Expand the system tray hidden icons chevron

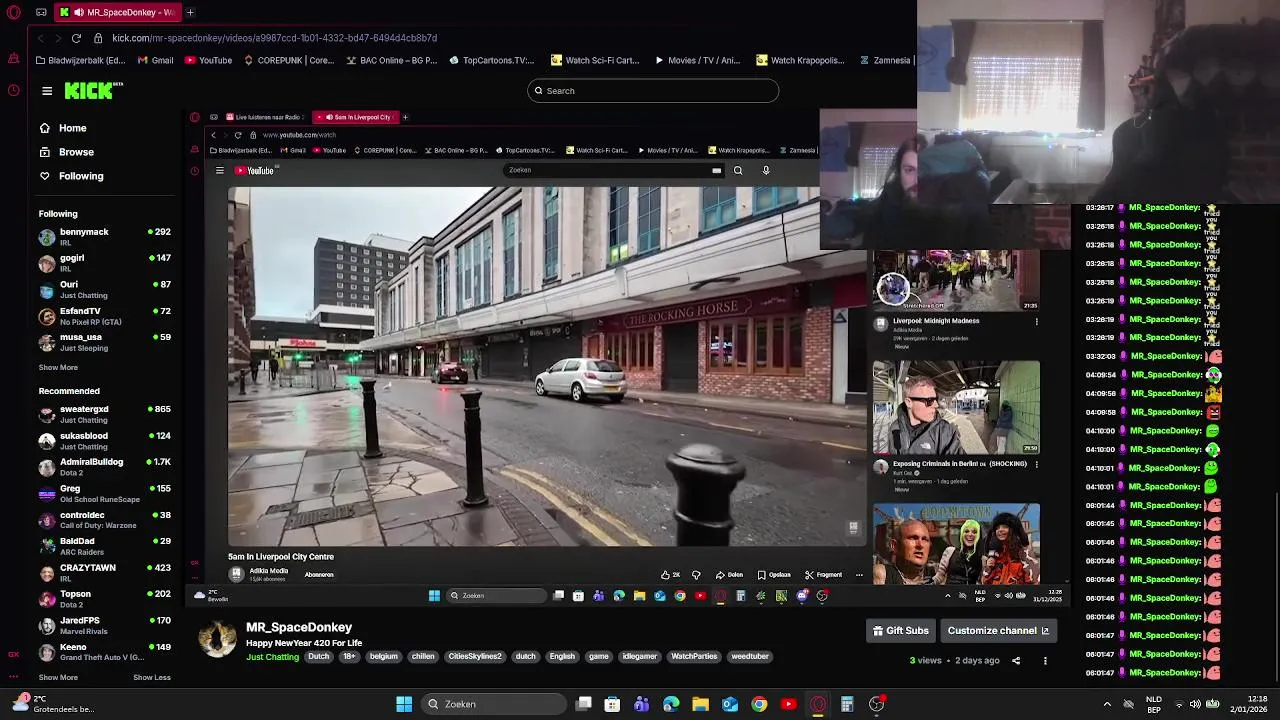pyautogui.click(x=1107, y=704)
